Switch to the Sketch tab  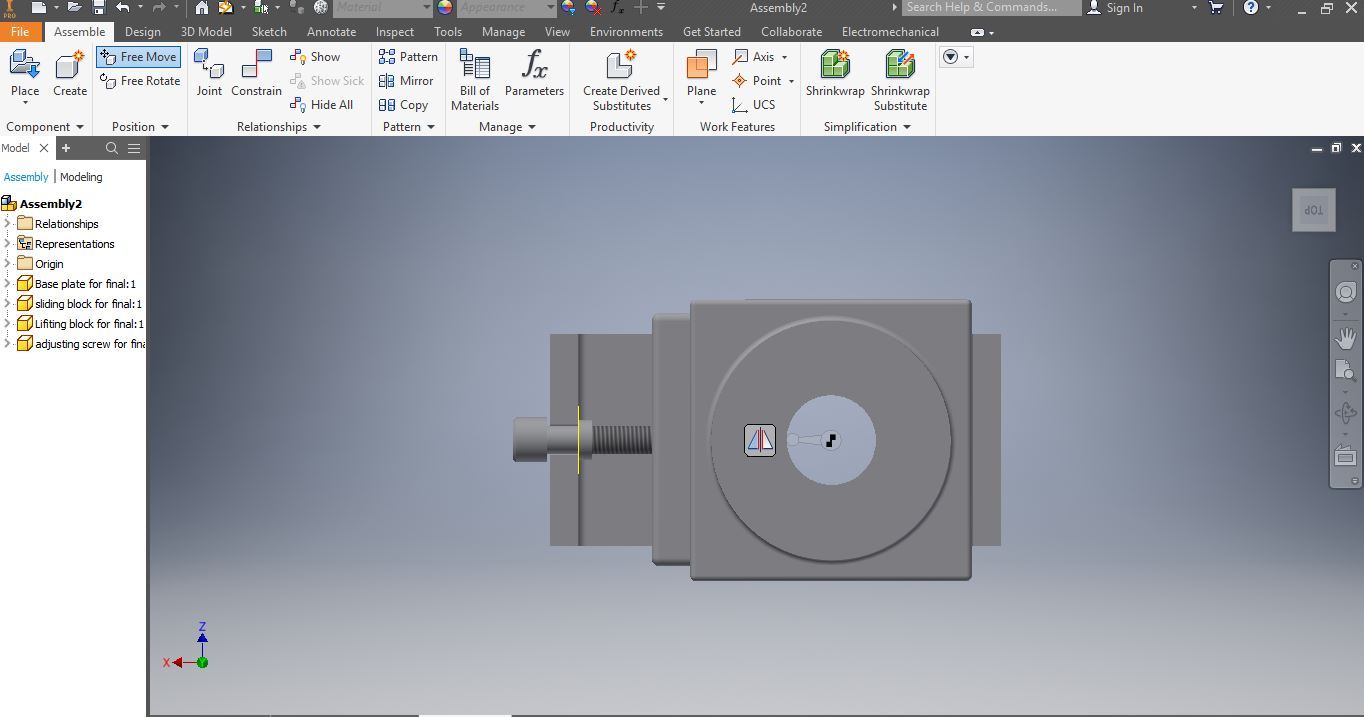[x=269, y=32]
